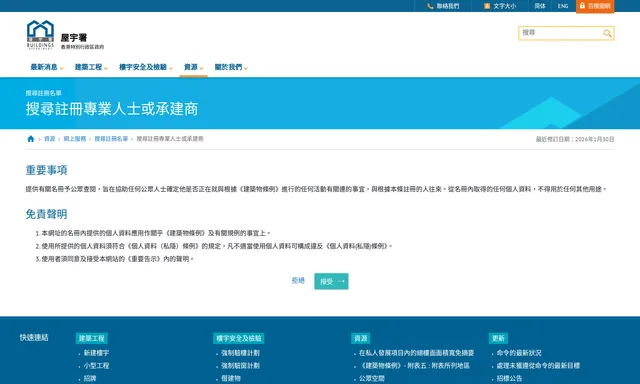Expand the 最新消息 navigation menu
Viewport: 640px width, 384px height.
47,67
